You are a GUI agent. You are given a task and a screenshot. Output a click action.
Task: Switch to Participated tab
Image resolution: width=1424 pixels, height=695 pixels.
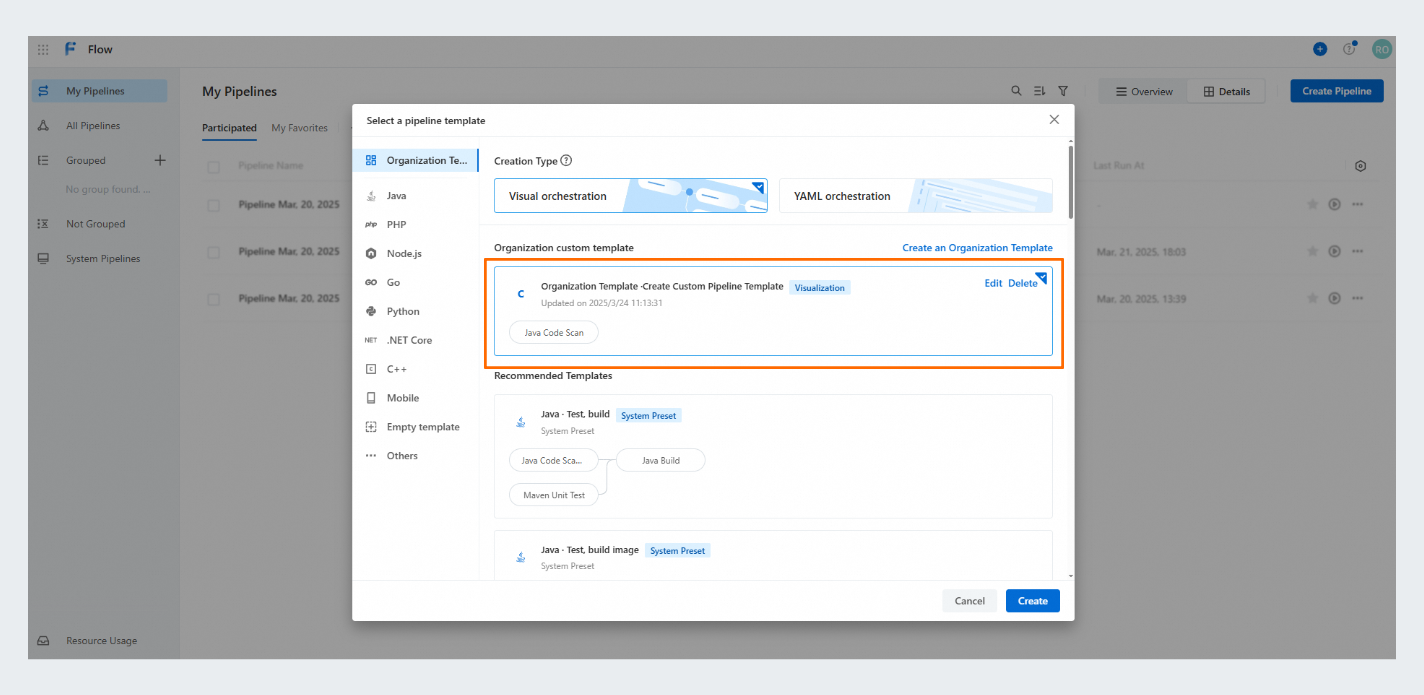[229, 128]
